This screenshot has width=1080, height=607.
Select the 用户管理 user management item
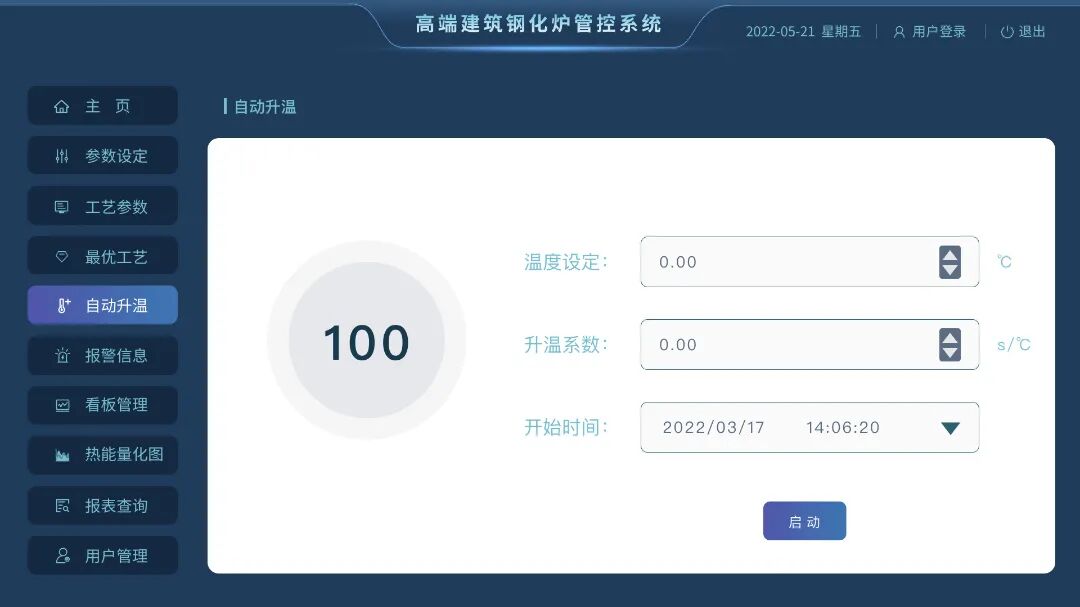coord(102,555)
